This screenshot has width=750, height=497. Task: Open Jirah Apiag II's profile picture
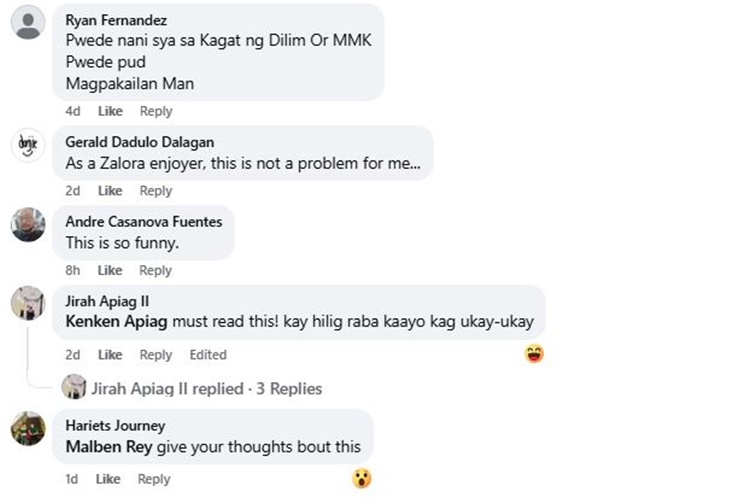(x=28, y=303)
